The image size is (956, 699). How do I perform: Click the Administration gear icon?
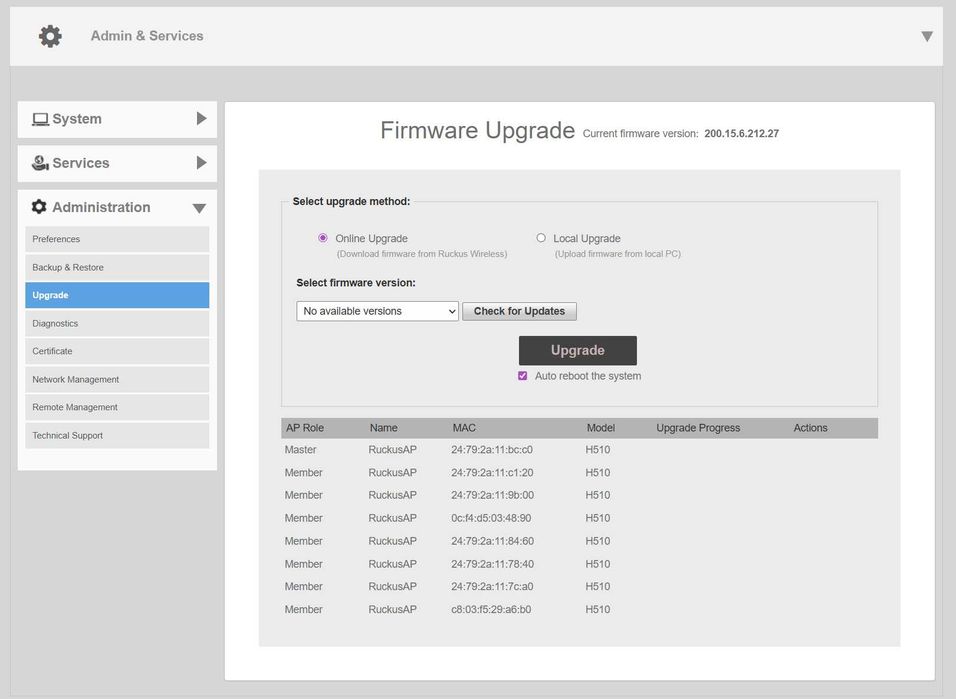(x=39, y=207)
